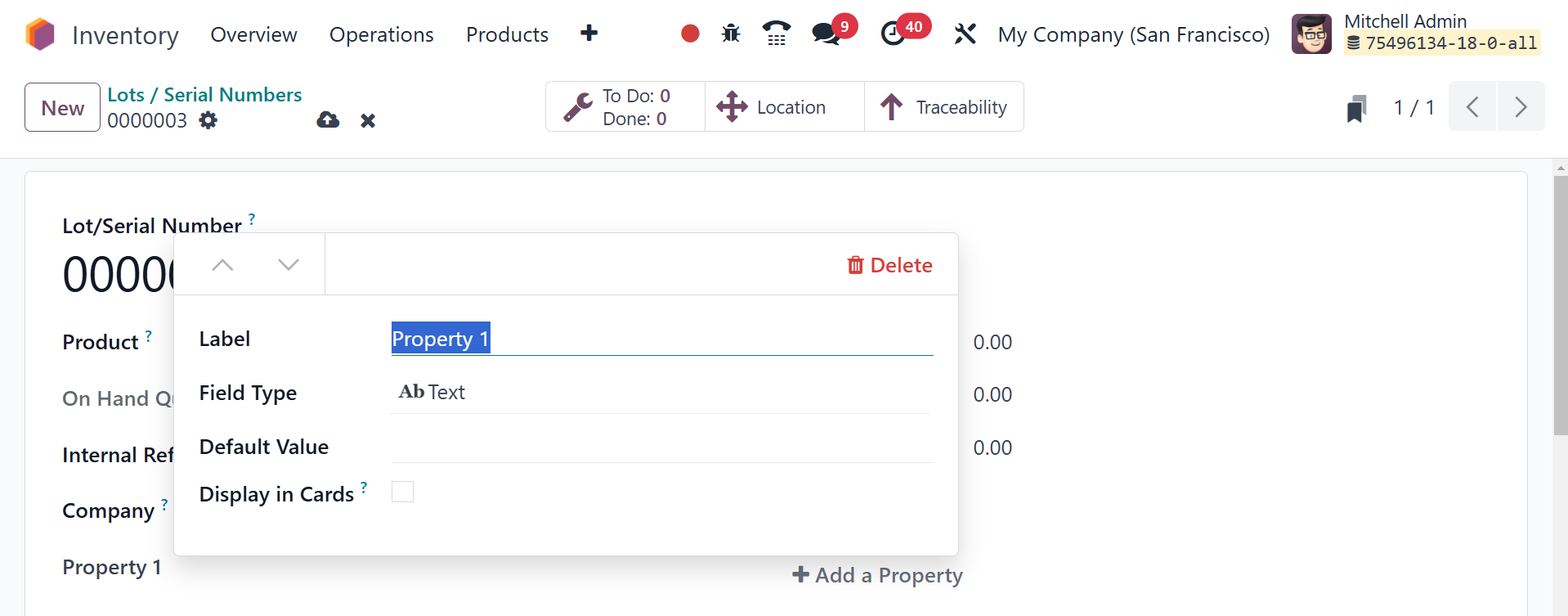The height and width of the screenshot is (616, 1568).
Task: Open the gear actions menu beside 0000003
Action: [x=208, y=120]
